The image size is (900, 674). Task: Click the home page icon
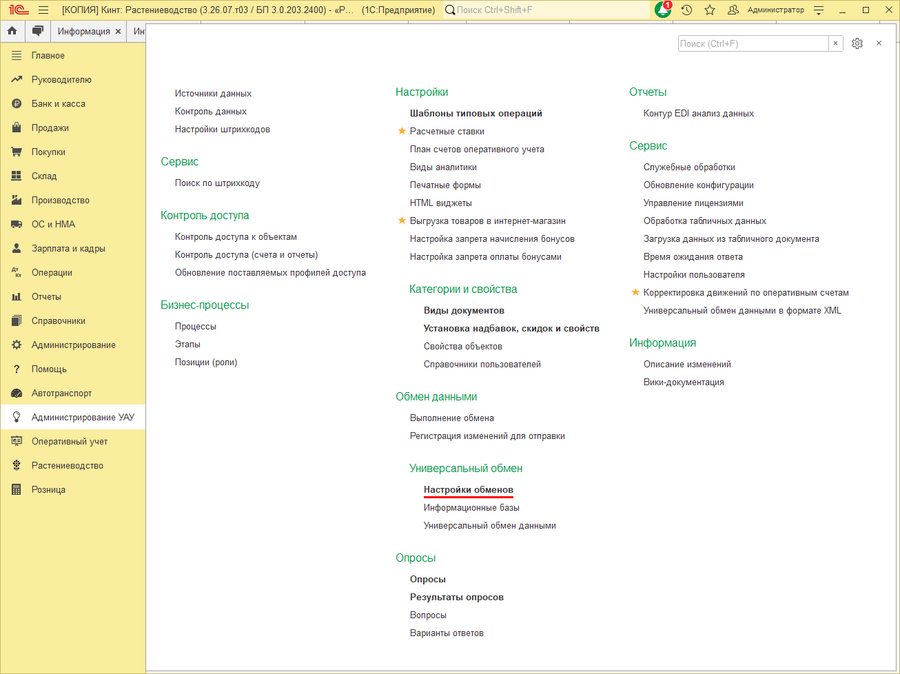pyautogui.click(x=12, y=31)
